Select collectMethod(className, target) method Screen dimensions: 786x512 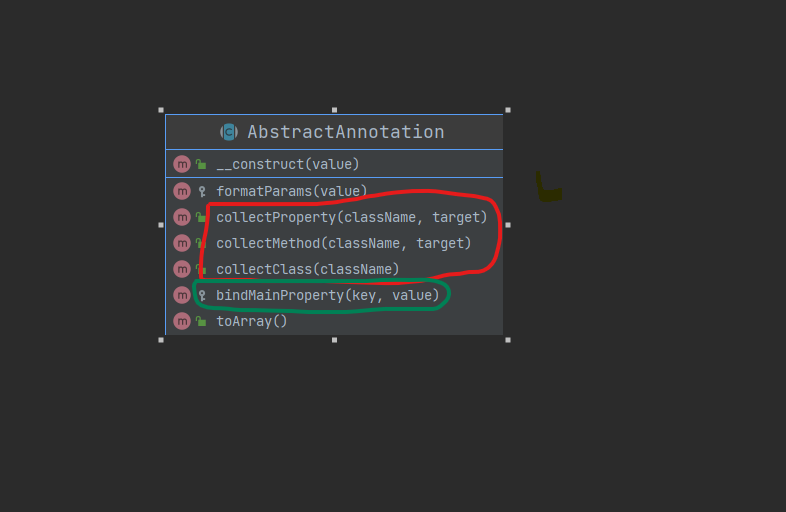(x=343, y=243)
